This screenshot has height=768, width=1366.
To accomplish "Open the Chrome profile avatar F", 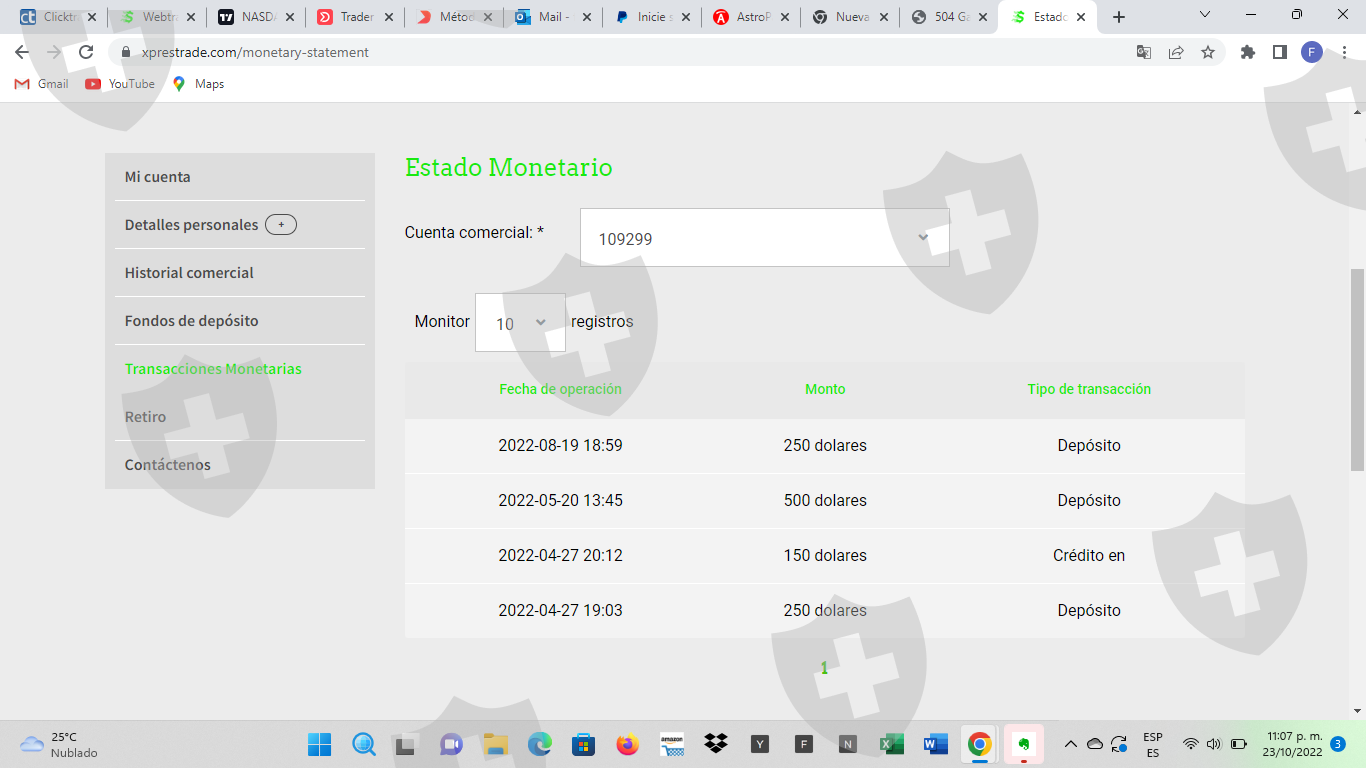I will [1312, 52].
